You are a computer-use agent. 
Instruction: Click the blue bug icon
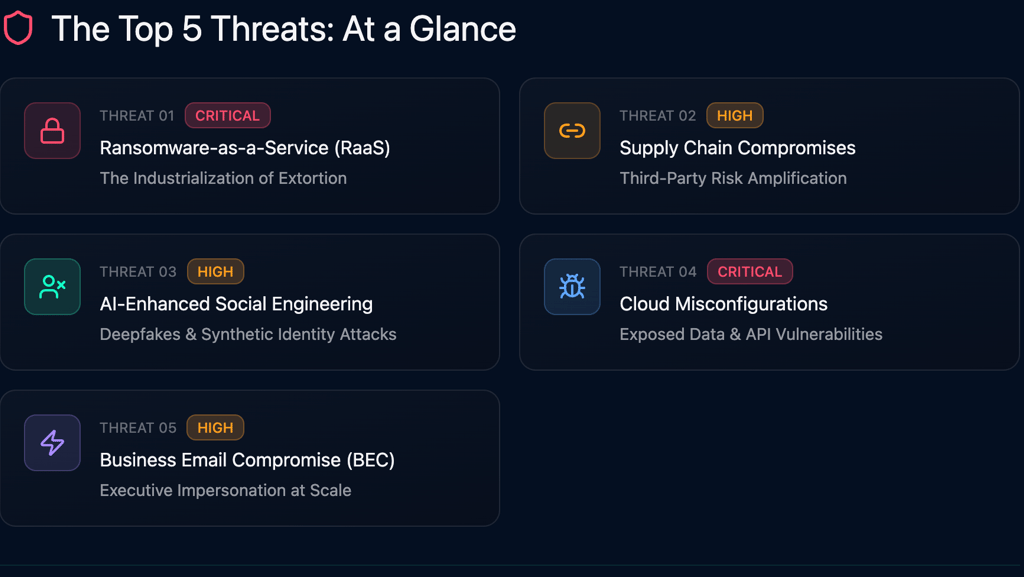click(x=572, y=287)
